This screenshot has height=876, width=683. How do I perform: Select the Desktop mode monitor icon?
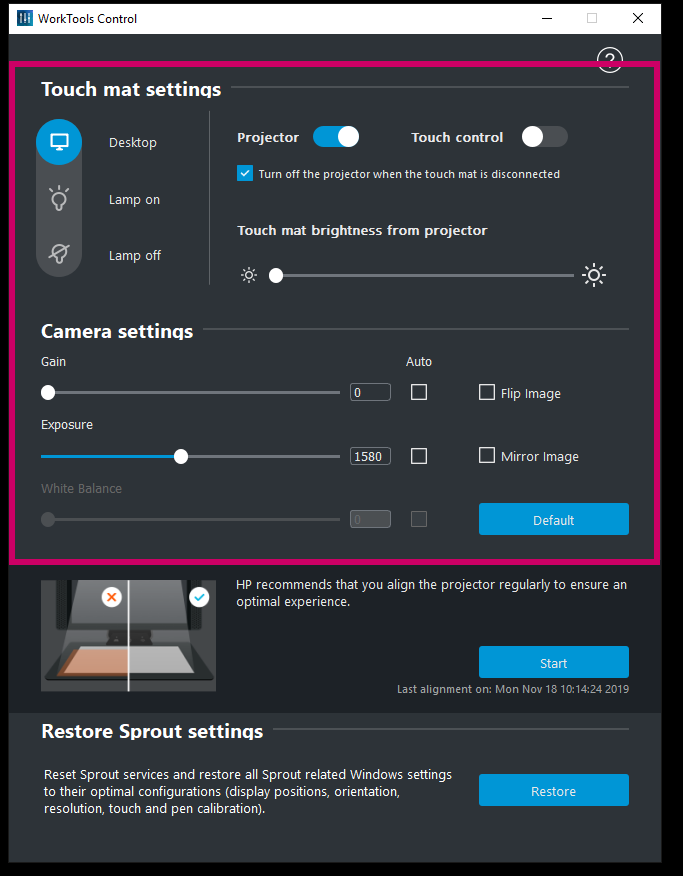[x=59, y=142]
